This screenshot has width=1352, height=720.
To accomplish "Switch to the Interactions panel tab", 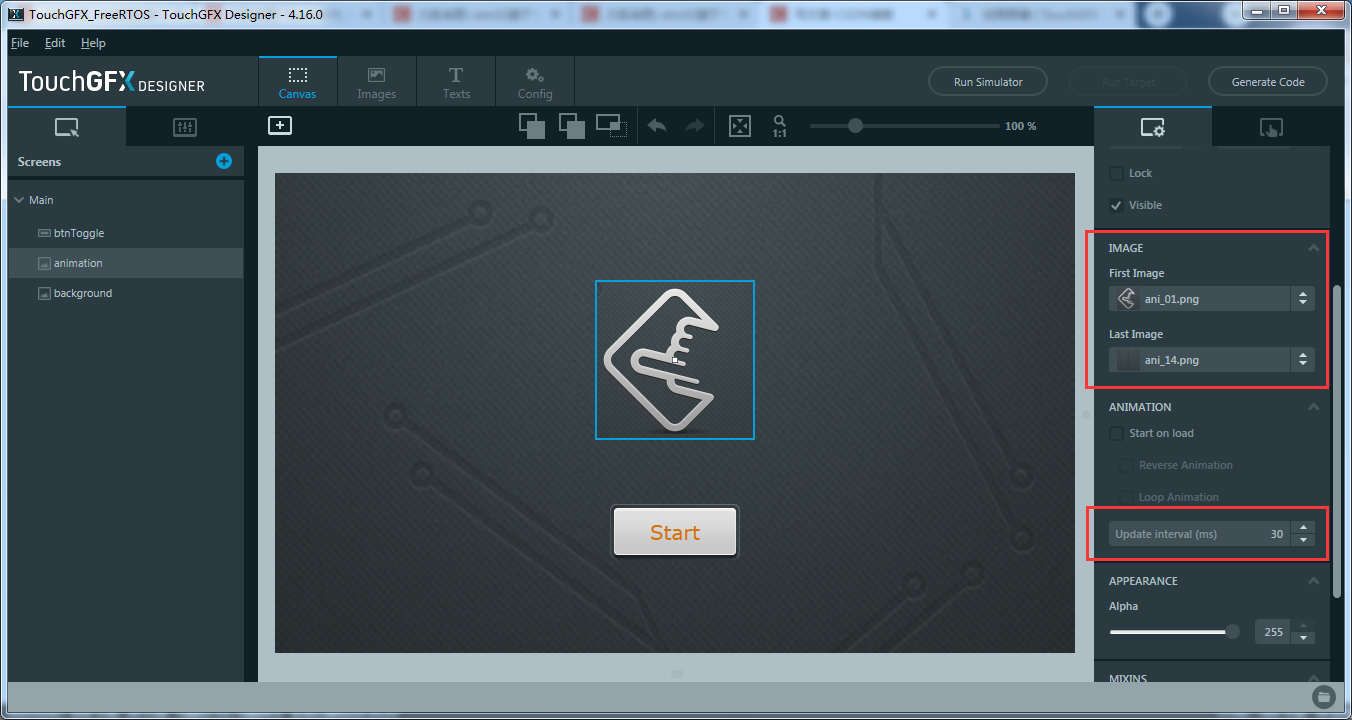I will click(1271, 127).
